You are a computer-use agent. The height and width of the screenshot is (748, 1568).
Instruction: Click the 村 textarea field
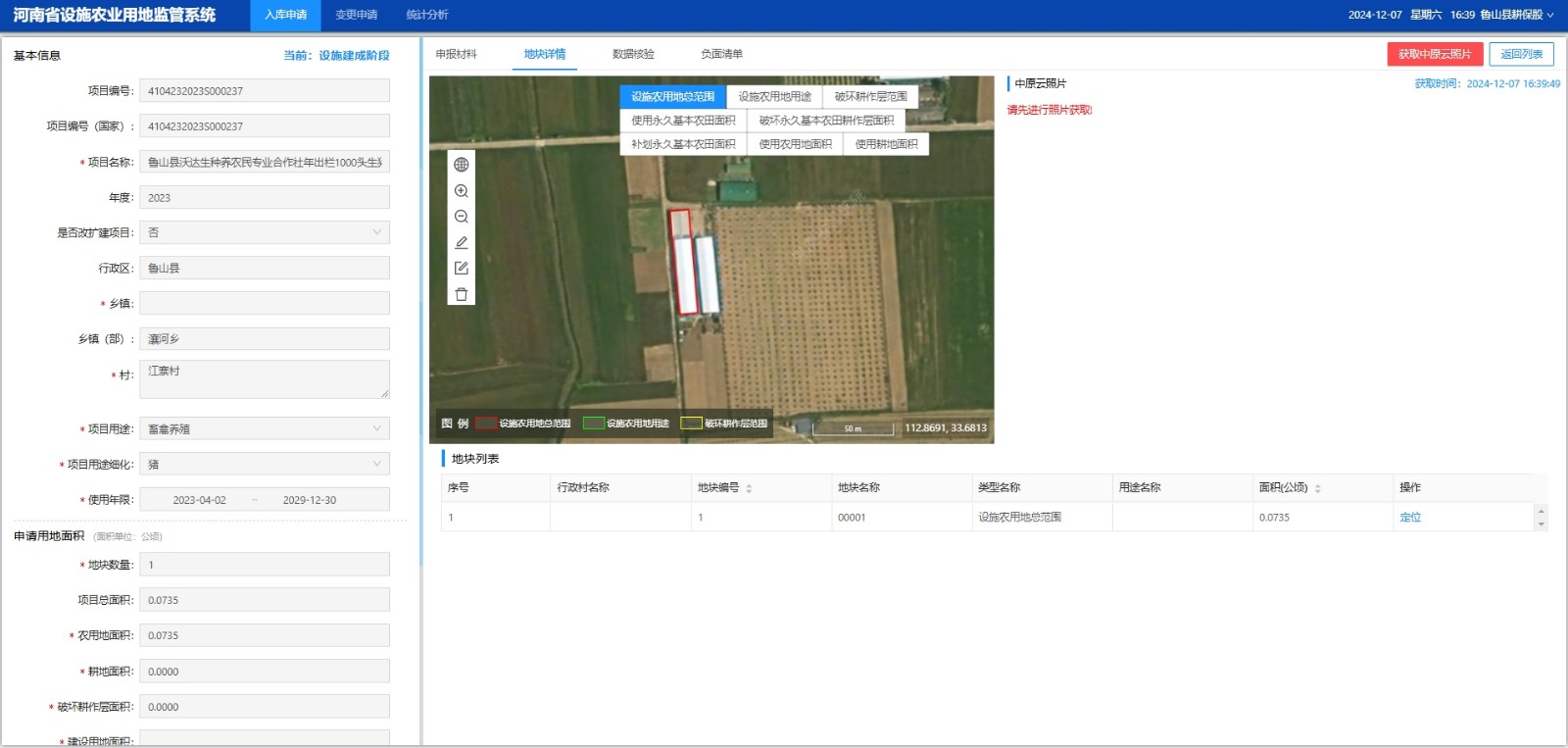pos(265,378)
